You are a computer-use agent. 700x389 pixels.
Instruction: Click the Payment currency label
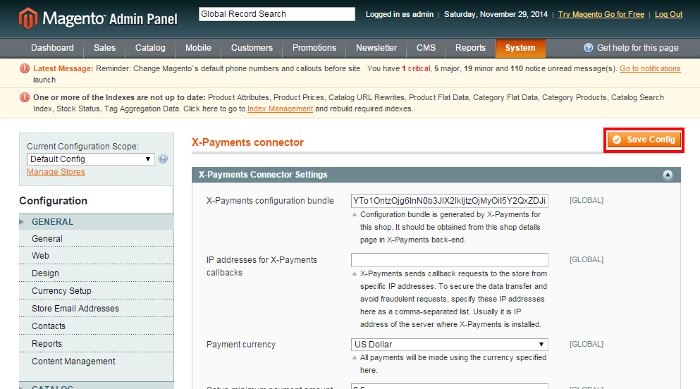[241, 344]
